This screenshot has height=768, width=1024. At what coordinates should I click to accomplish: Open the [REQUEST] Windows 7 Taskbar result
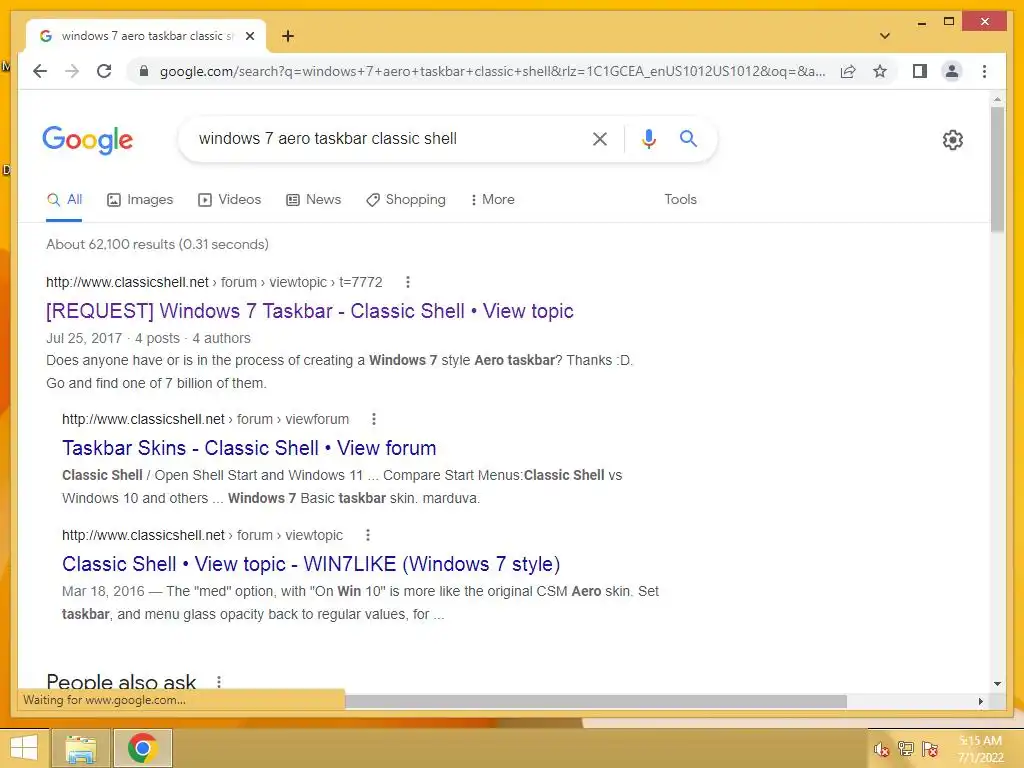(x=310, y=311)
